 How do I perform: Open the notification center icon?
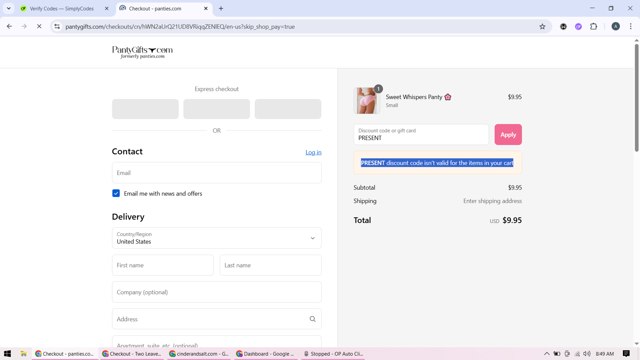[x=626, y=353]
